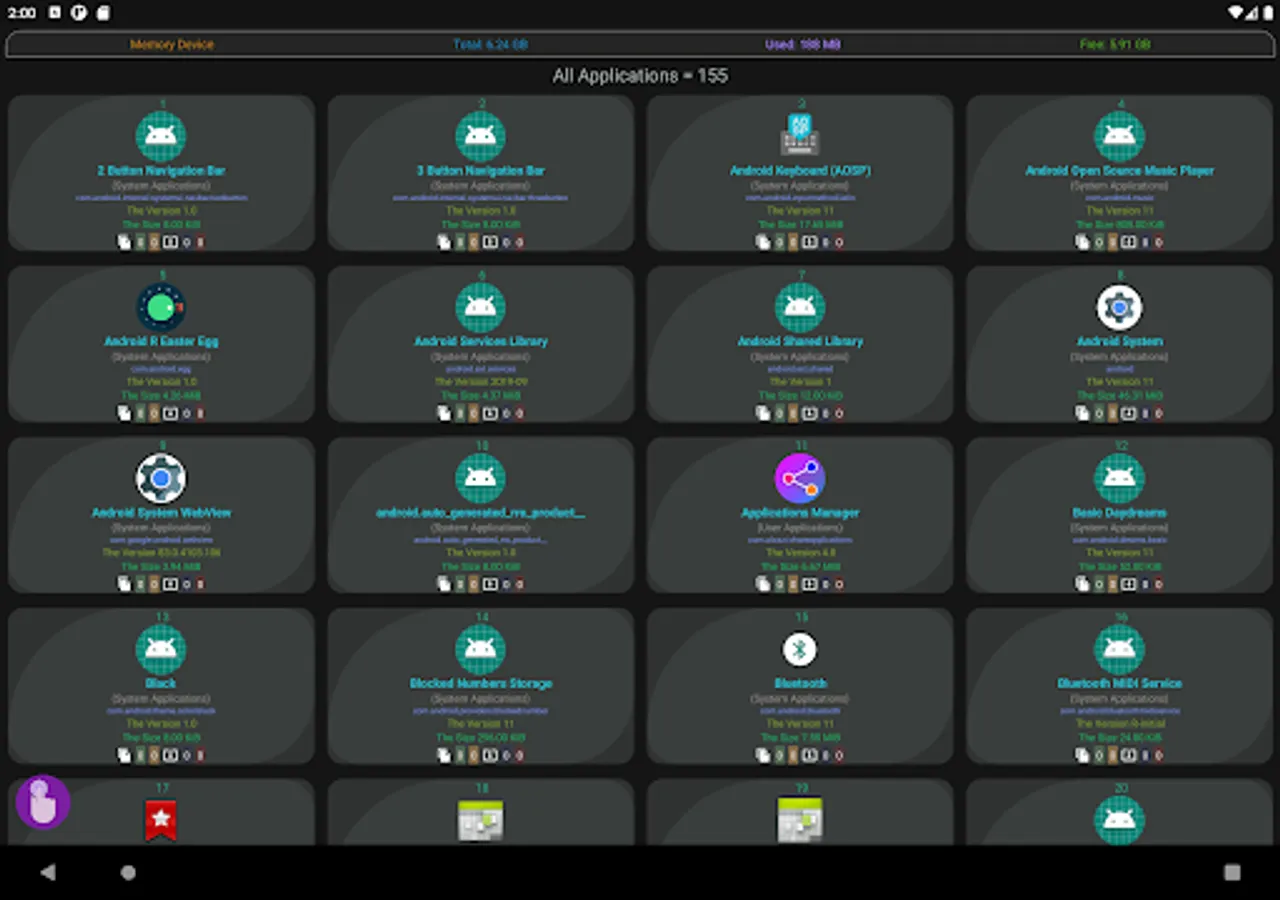The image size is (1280, 900).
Task: Copy details of 2 Button Navigation Bar
Action: 125,242
